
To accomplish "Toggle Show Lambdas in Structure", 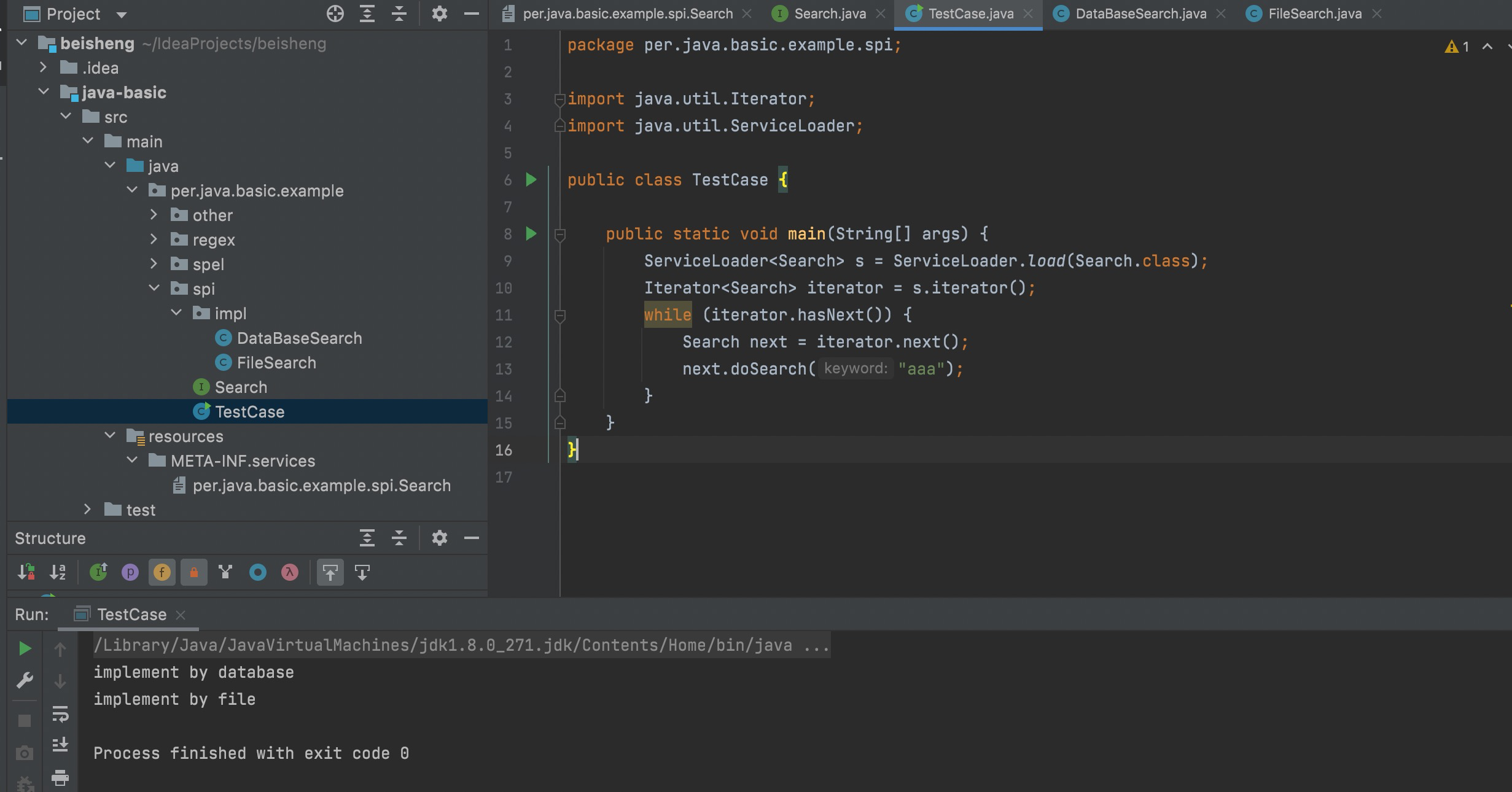I will point(290,572).
